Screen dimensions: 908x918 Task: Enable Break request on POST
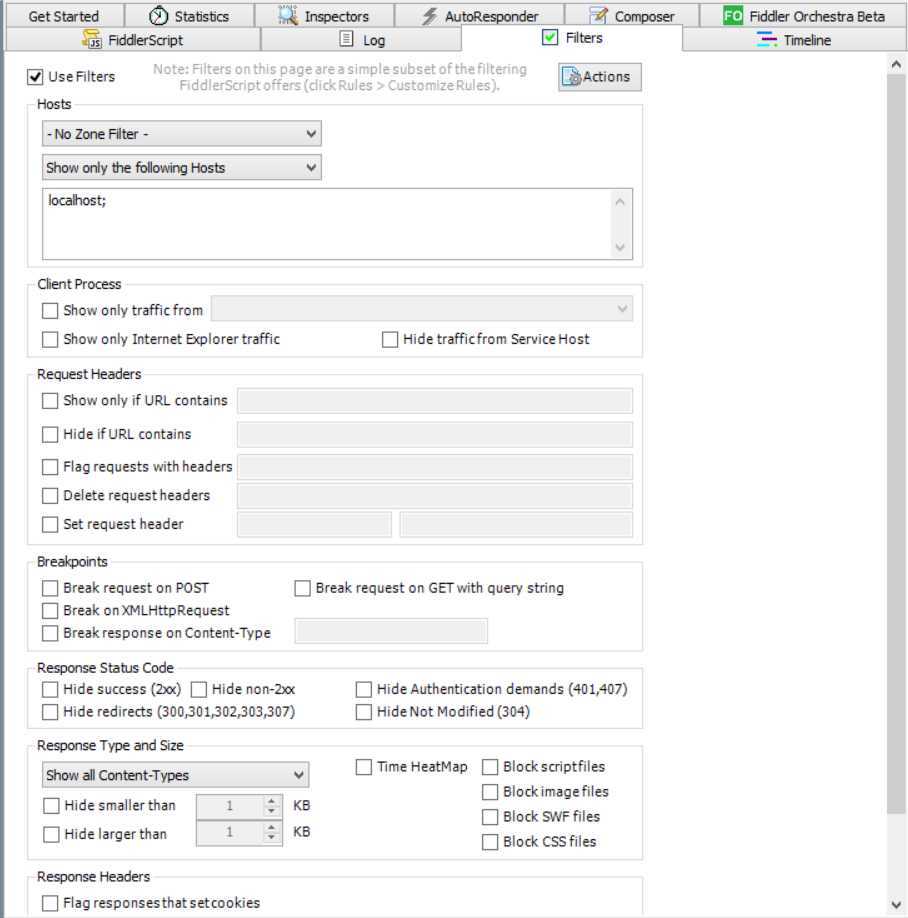pyautogui.click(x=50, y=588)
